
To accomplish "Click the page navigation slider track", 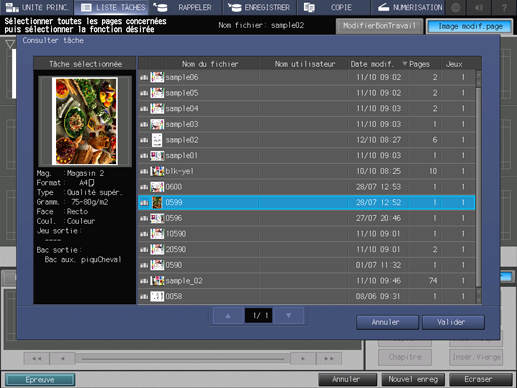I will 183,359.
